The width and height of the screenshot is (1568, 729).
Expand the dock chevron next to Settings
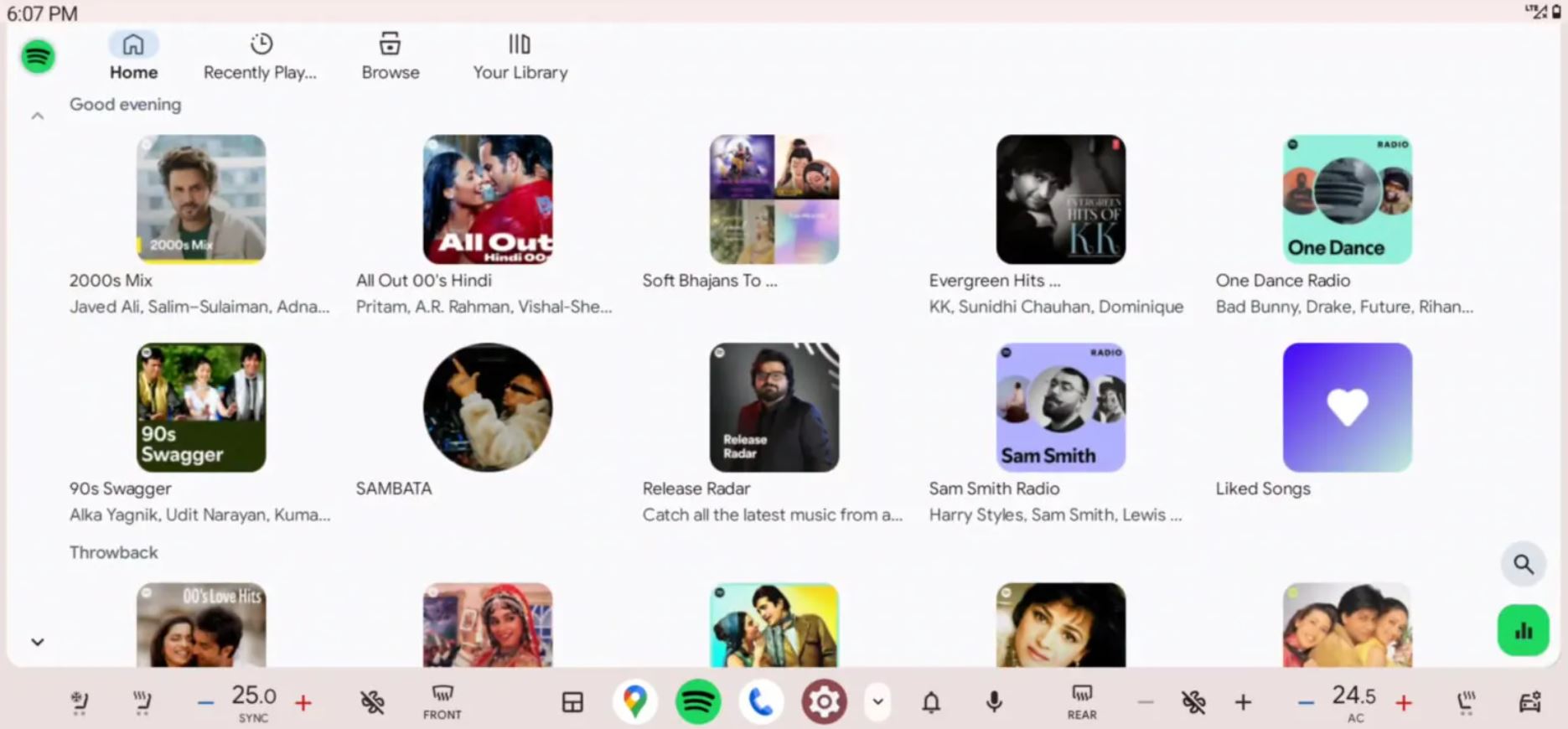877,701
